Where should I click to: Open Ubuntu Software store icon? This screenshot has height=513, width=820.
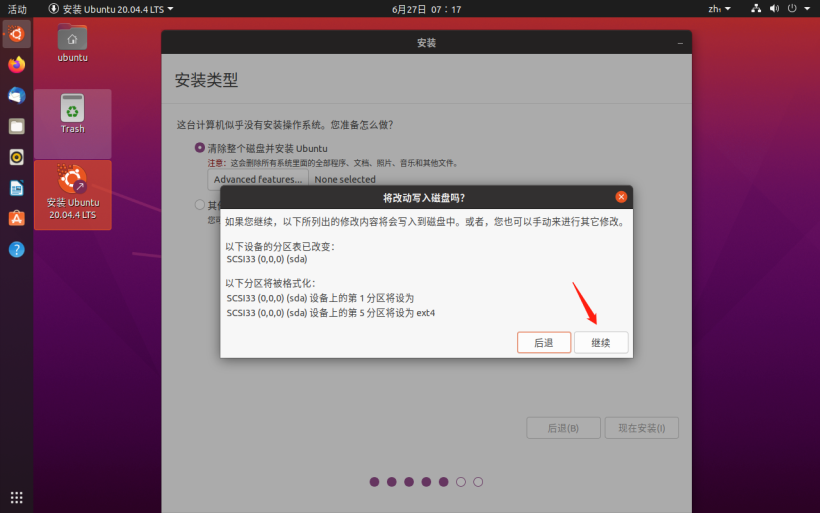pos(16,218)
